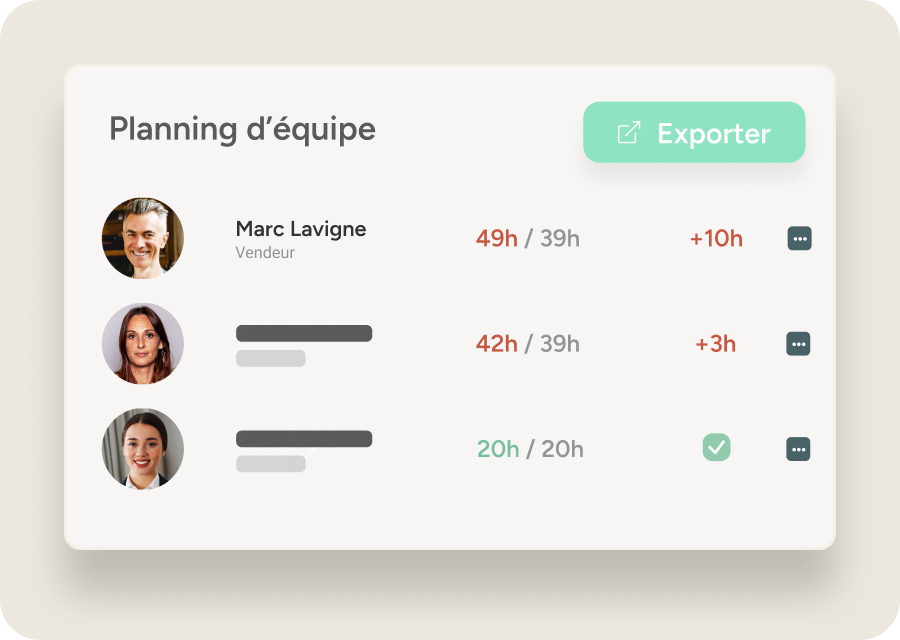Select the third employee's avatar in suit
900x640 pixels.
click(143, 449)
